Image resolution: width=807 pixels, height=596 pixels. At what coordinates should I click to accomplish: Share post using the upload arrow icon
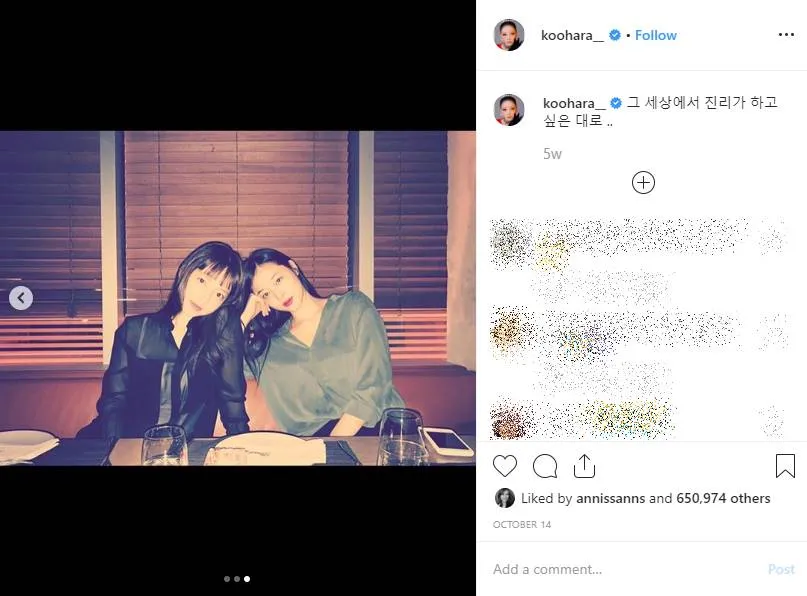coord(584,466)
